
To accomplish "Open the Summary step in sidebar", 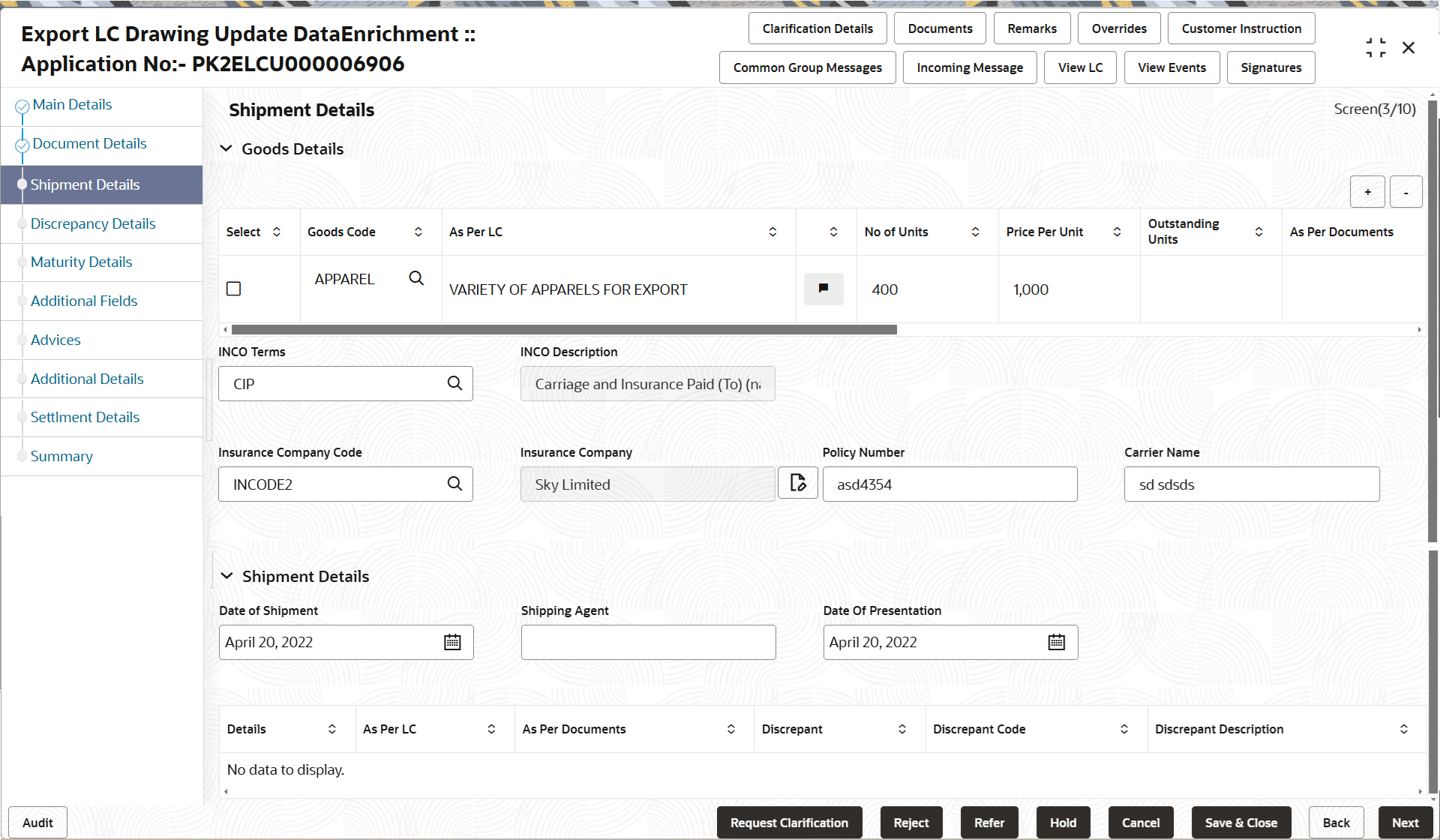I will pos(61,456).
